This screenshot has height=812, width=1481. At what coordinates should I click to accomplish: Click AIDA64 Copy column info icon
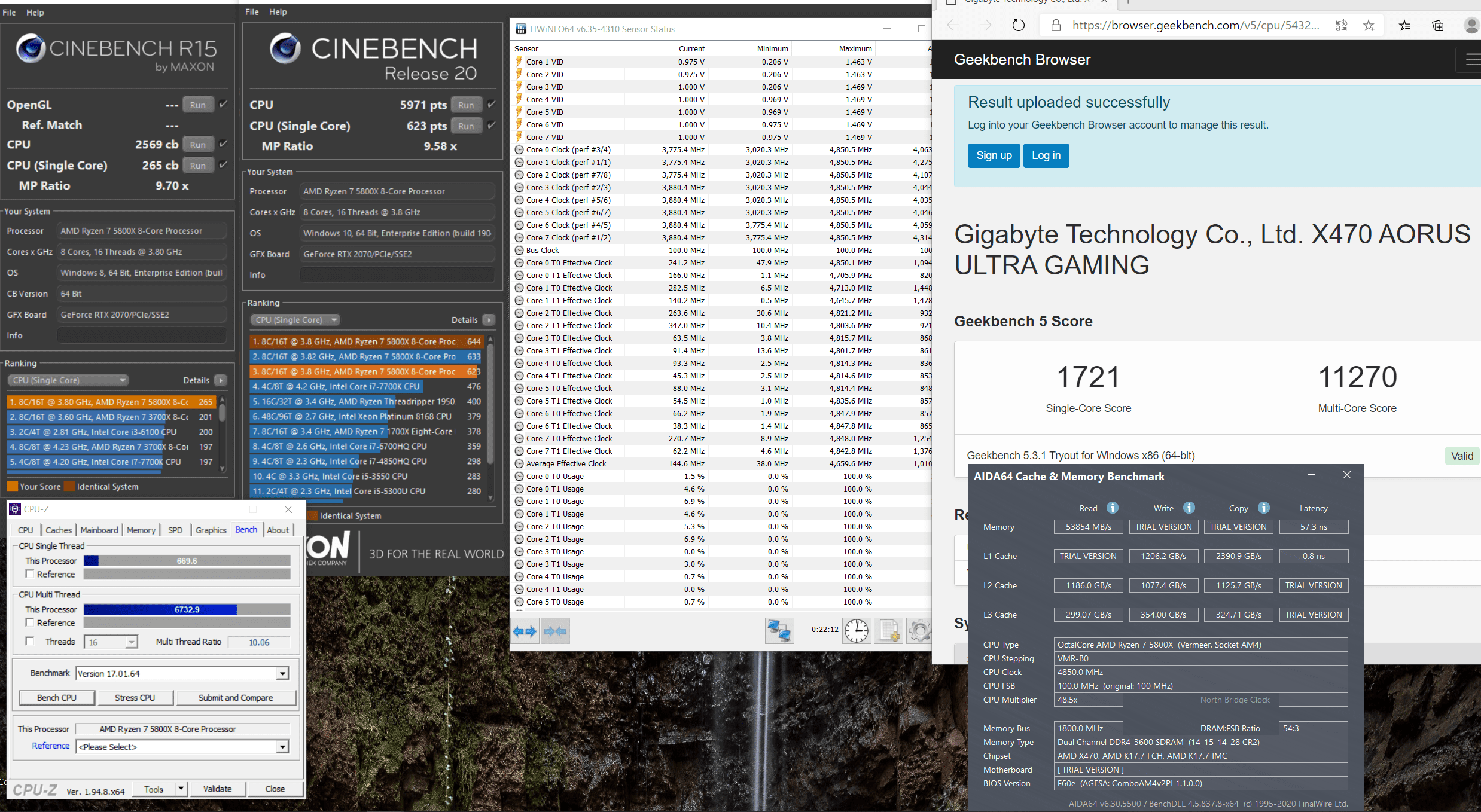coord(1264,508)
